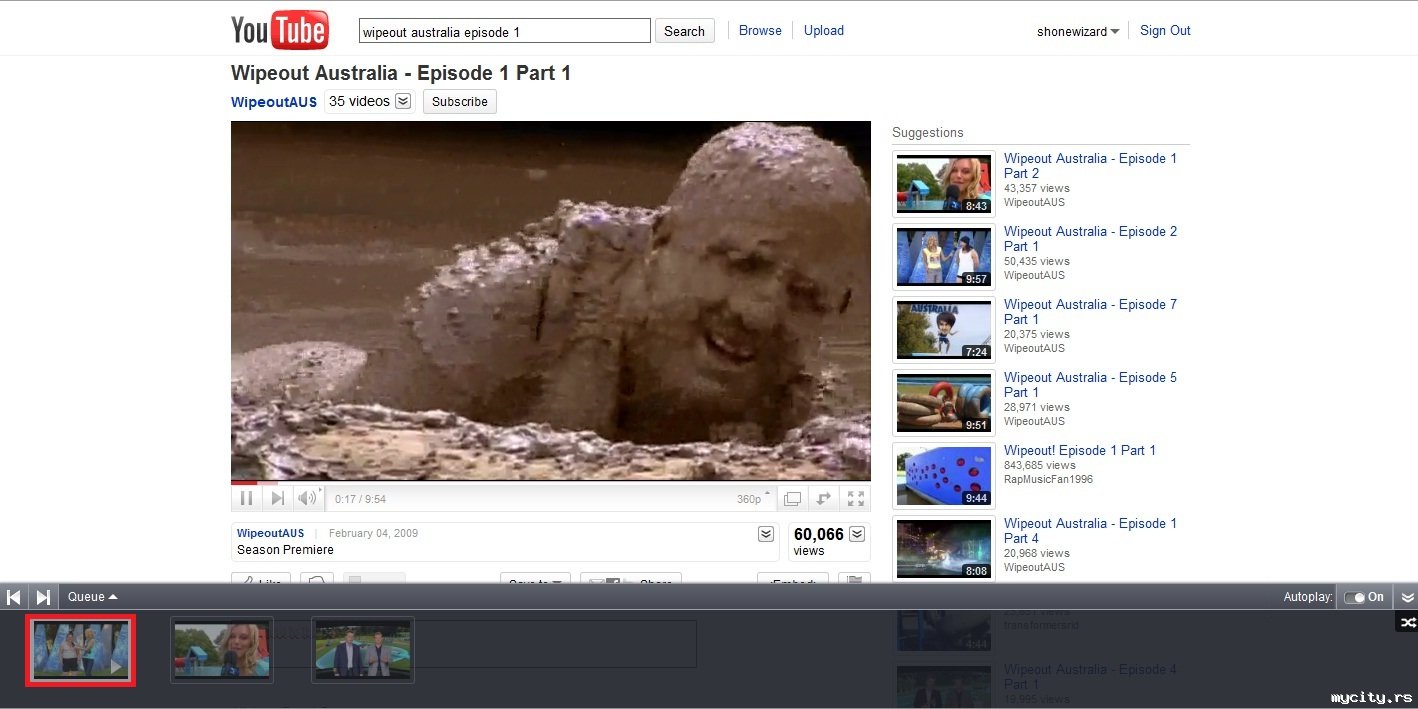The height and width of the screenshot is (709, 1418).
Task: Click the RapMusicFan1996 uploader name
Action: (x=1048, y=479)
